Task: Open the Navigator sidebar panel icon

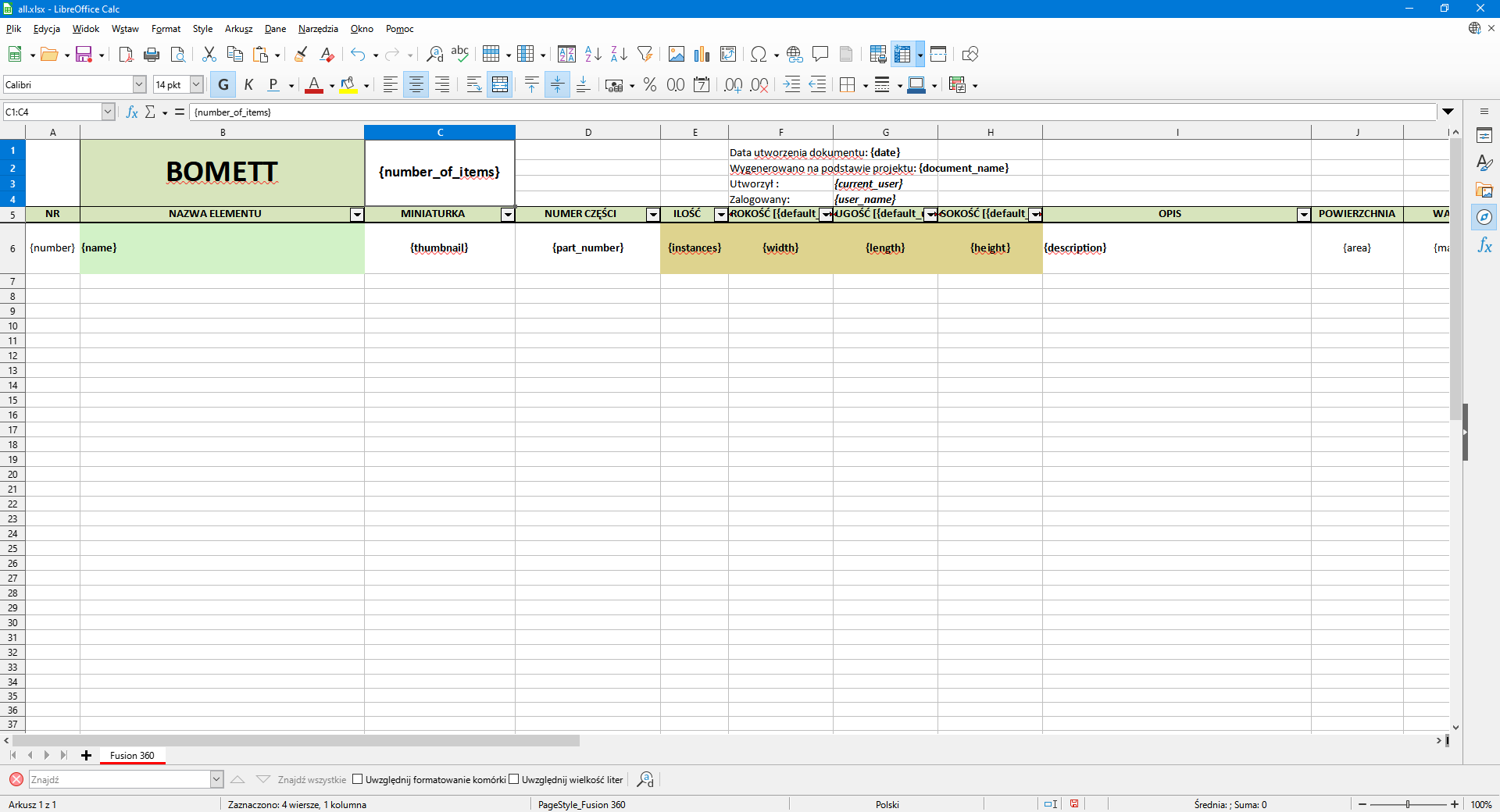Action: 1484,217
